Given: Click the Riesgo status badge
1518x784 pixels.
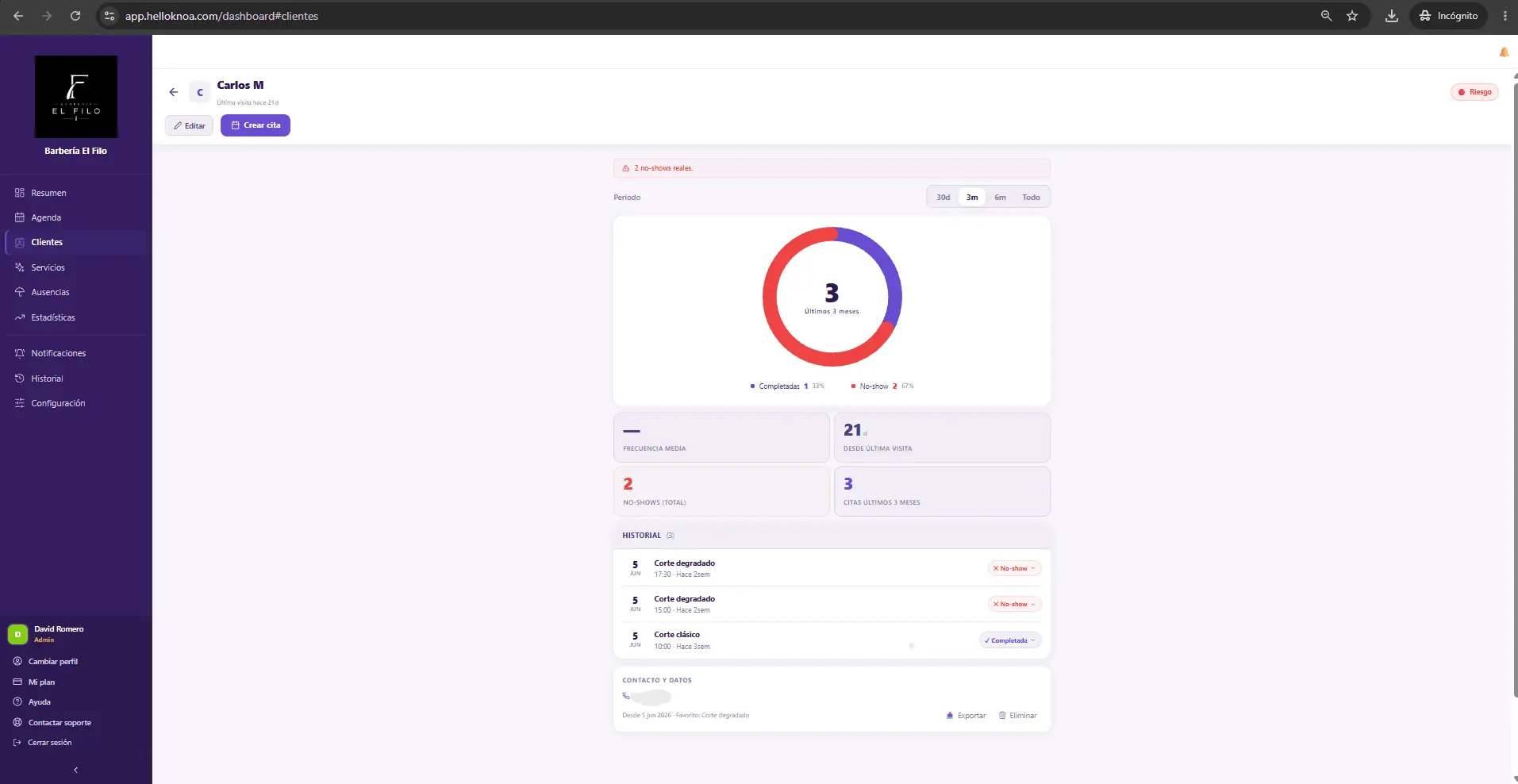Looking at the screenshot, I should [x=1474, y=92].
